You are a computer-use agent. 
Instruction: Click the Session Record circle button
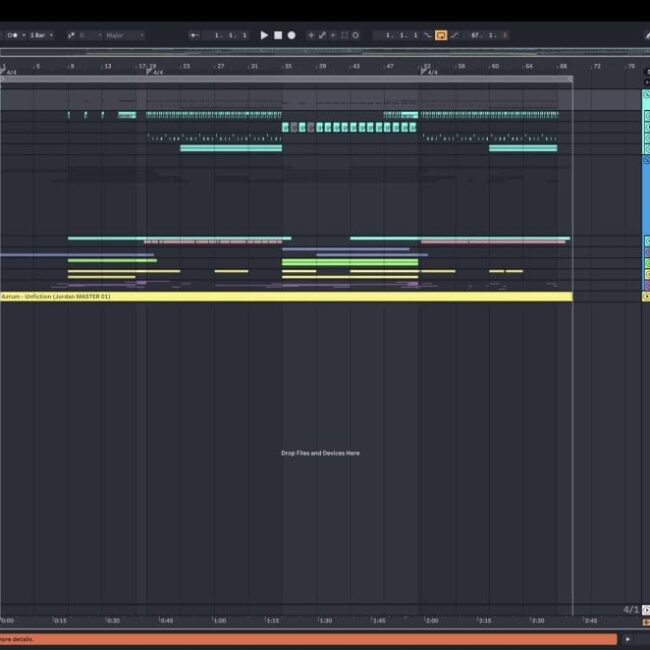[x=355, y=35]
